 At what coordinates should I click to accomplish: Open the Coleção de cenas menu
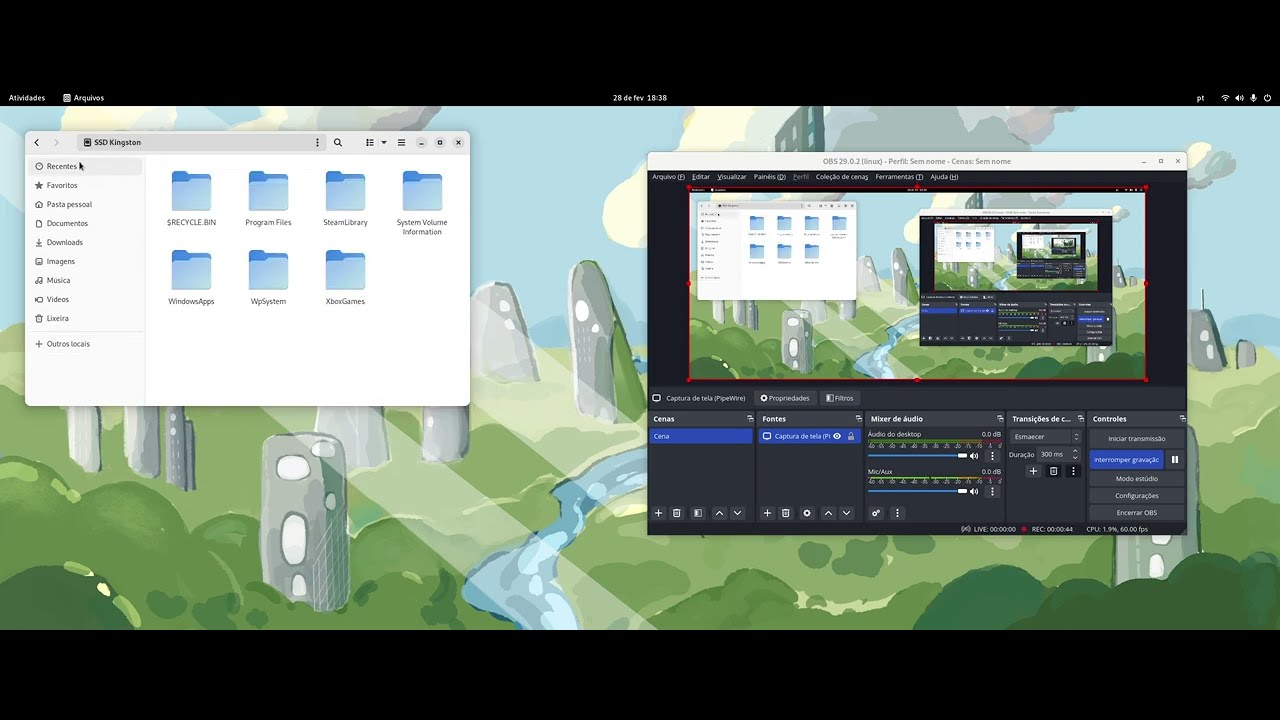pos(842,177)
